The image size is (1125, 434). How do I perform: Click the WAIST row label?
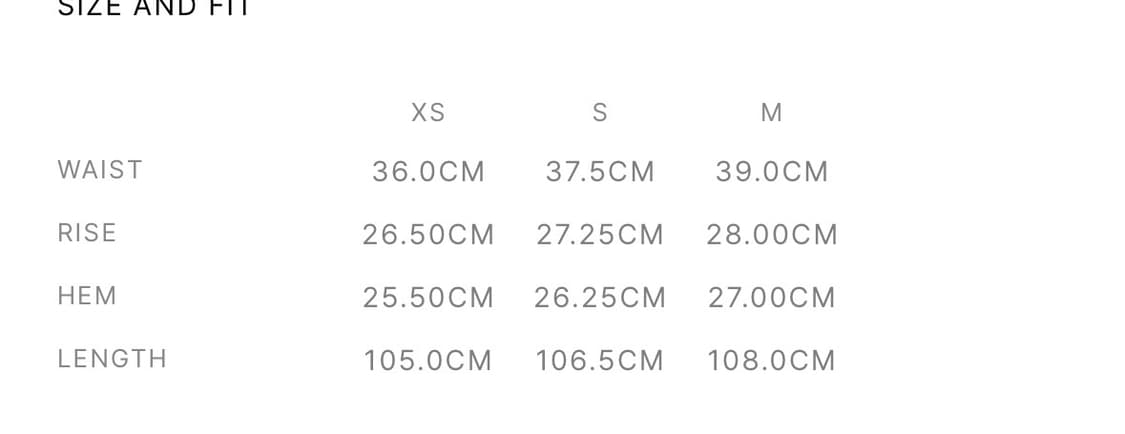[x=100, y=170]
